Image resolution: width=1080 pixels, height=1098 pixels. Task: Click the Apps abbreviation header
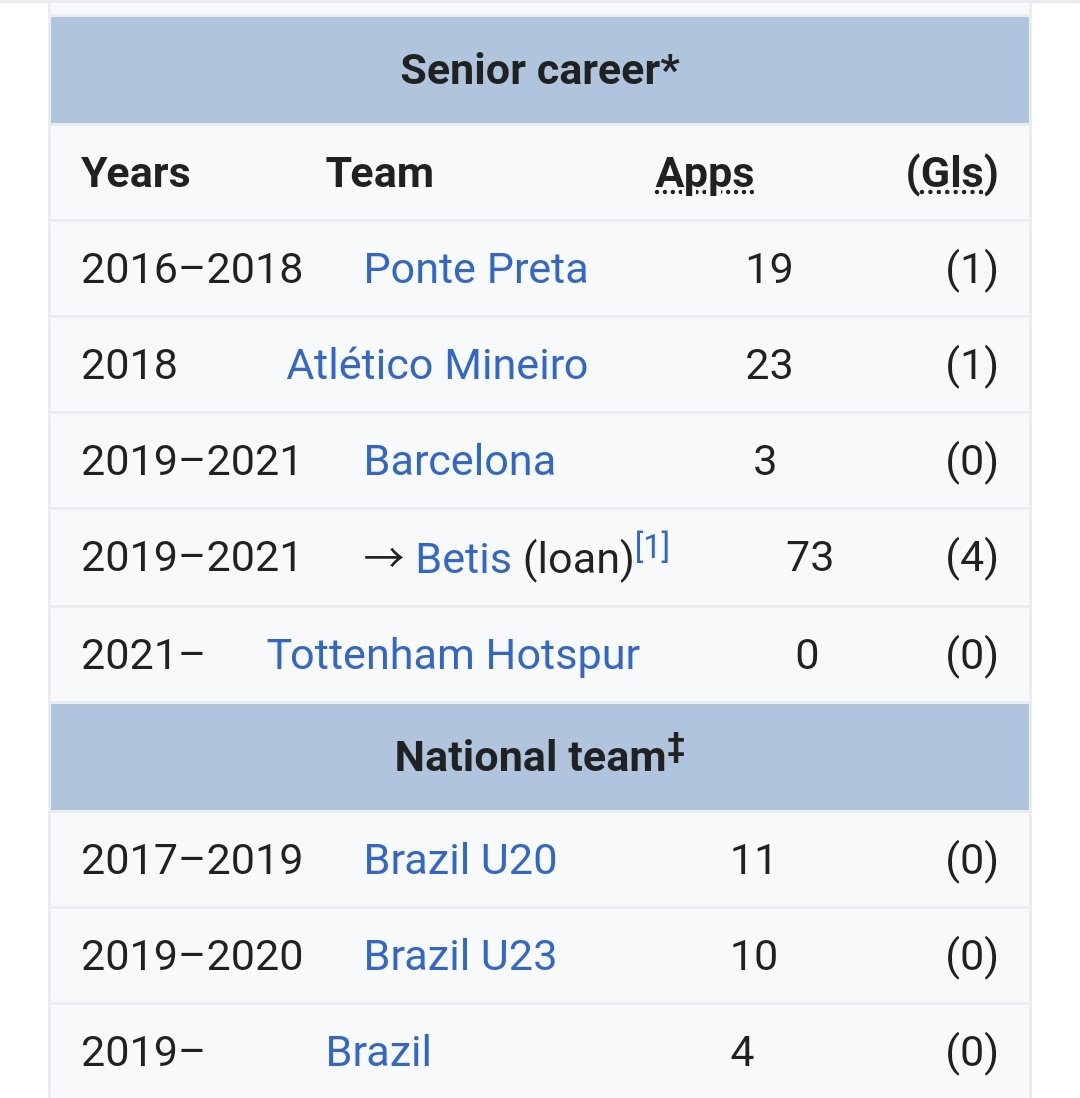click(x=705, y=174)
